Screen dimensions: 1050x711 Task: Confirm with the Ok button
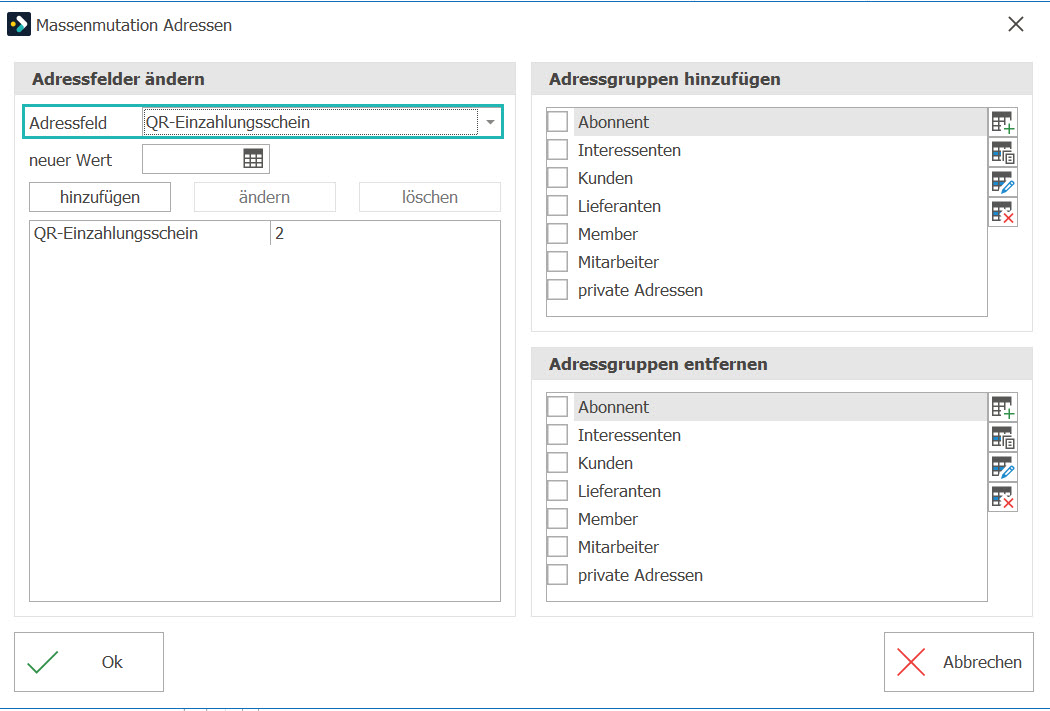pos(89,662)
